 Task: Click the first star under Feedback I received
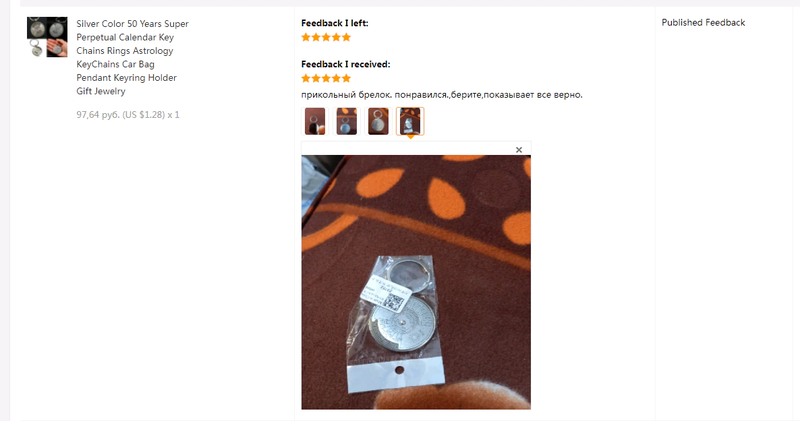(x=306, y=78)
